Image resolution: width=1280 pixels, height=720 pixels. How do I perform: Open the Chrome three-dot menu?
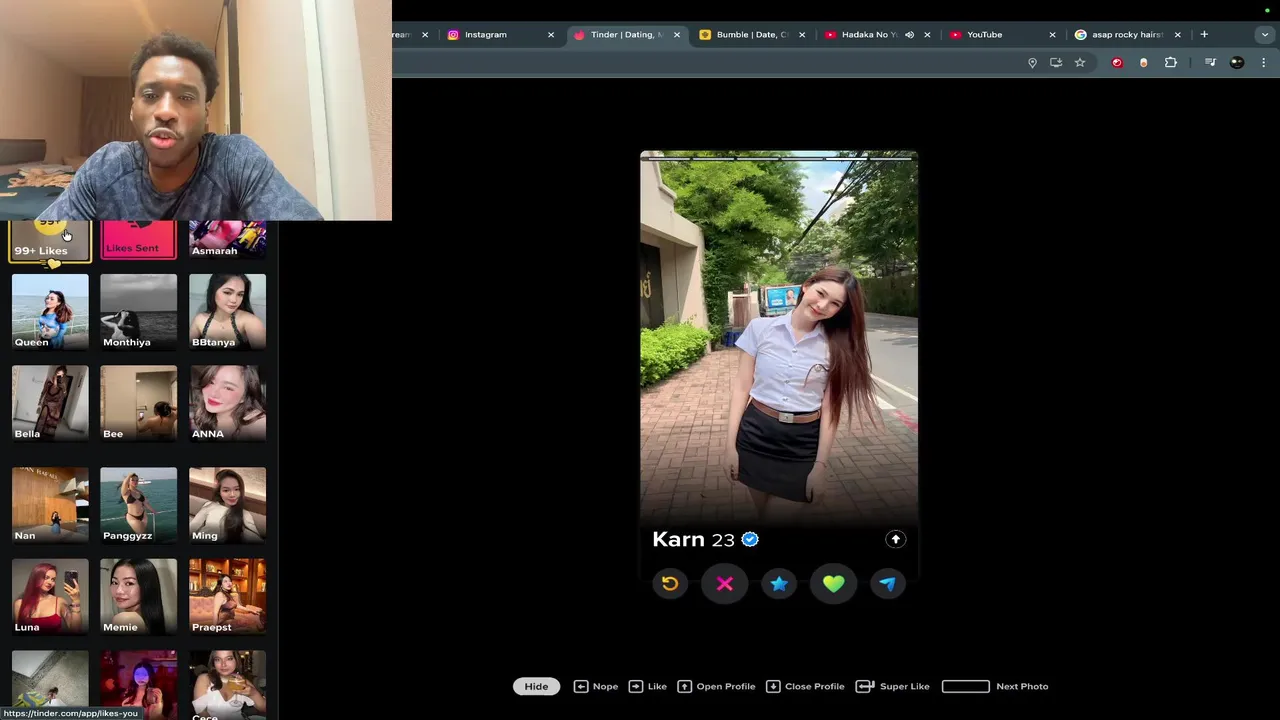1264,62
